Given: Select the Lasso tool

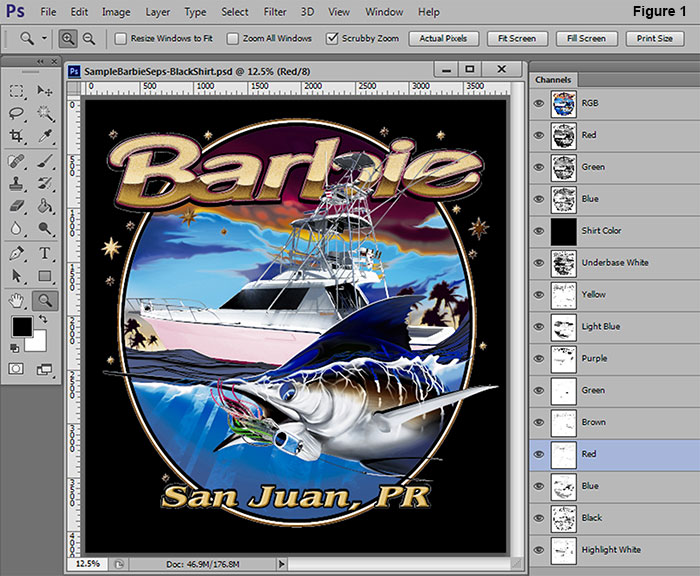Looking at the screenshot, I should coord(17,113).
